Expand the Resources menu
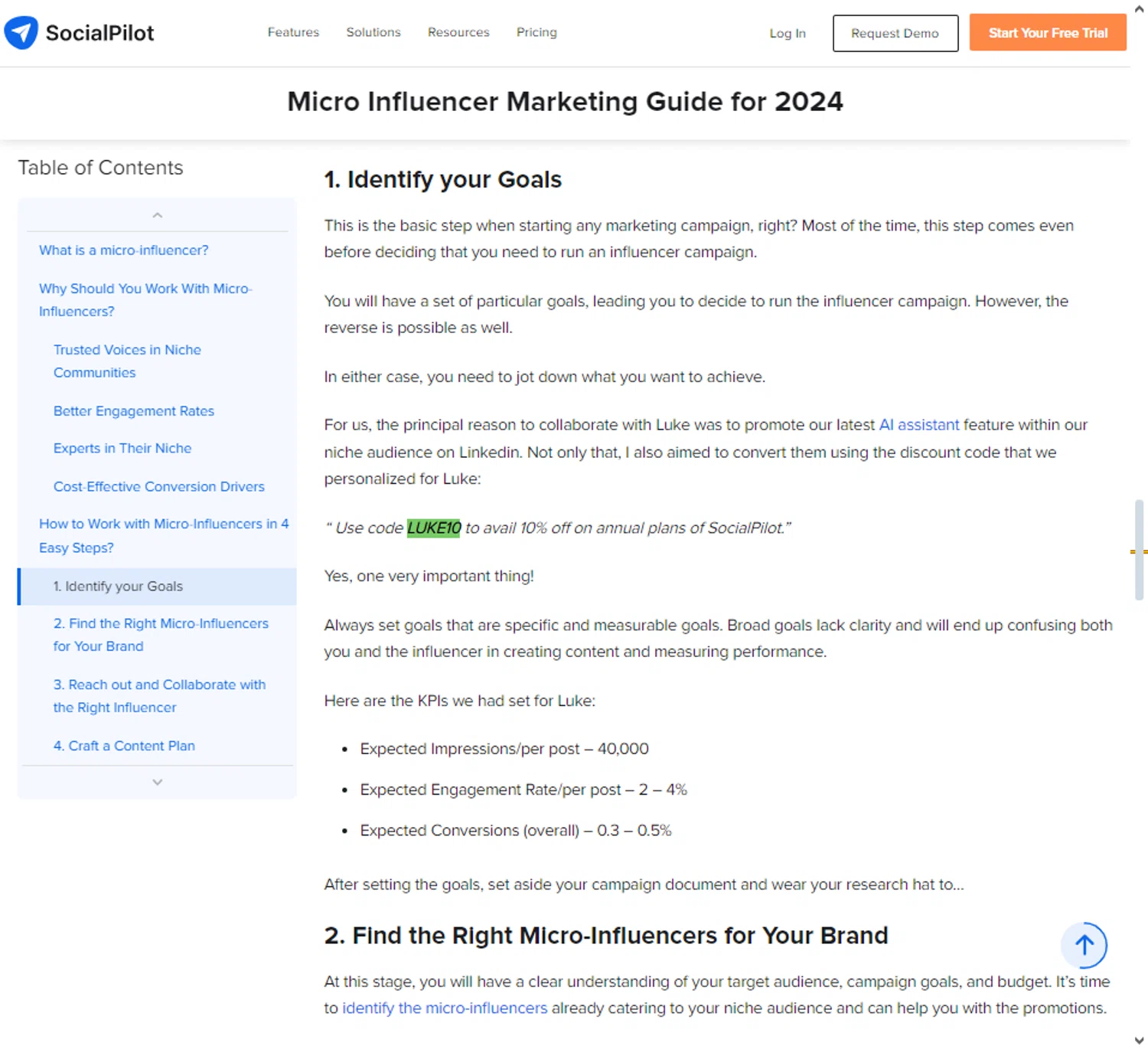Screen dimensions: 1148x1049 click(x=458, y=32)
